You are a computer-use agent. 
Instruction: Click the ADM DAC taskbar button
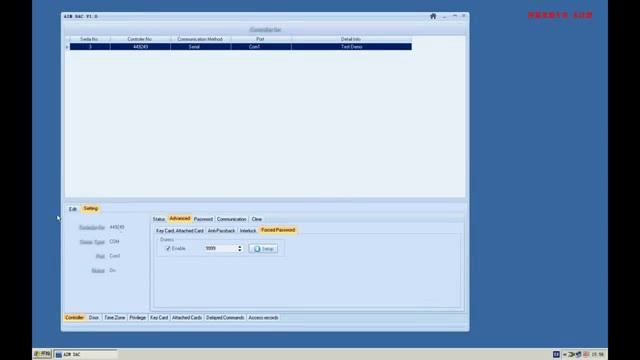86,354
